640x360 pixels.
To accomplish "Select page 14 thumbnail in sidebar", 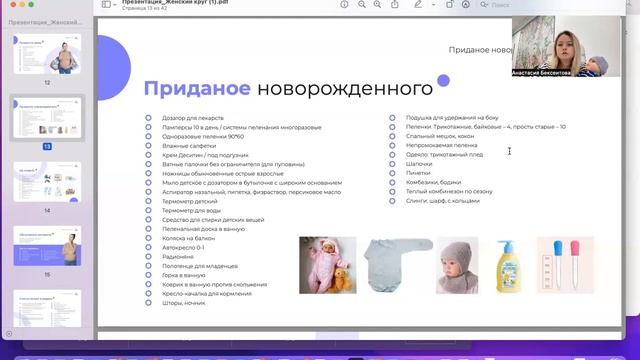I will click(x=47, y=182).
